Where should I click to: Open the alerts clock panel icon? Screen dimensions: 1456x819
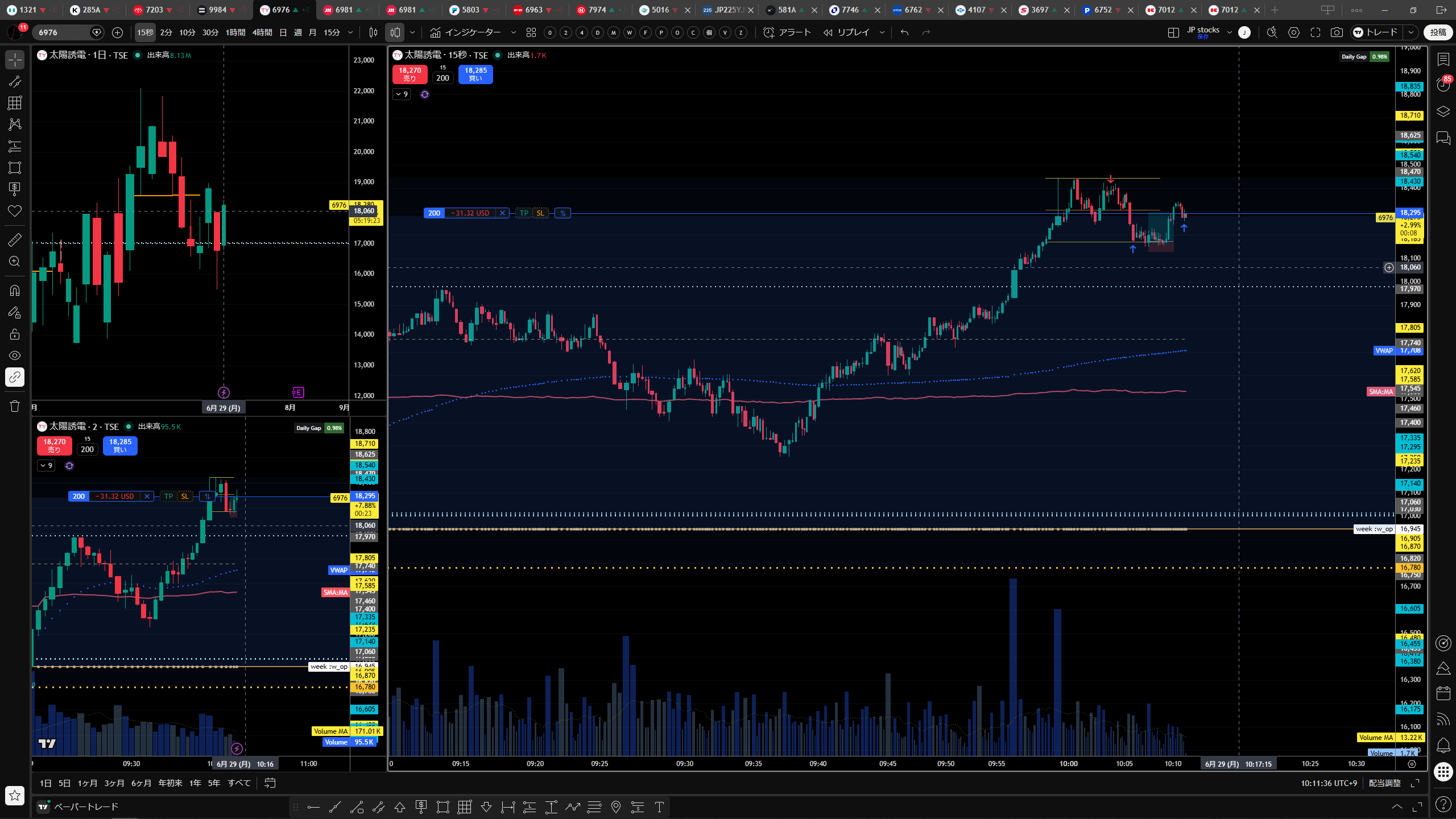[x=1443, y=85]
